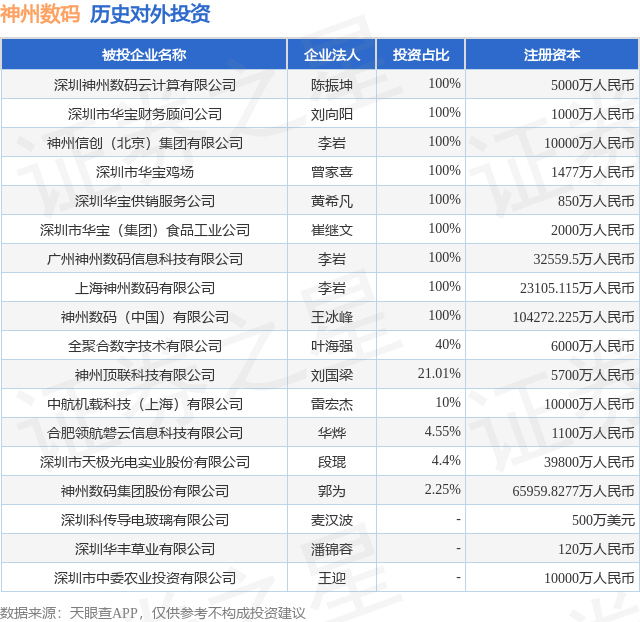Click the 5700万人民币 capital value
The height and width of the screenshot is (622, 640).
pos(593,375)
